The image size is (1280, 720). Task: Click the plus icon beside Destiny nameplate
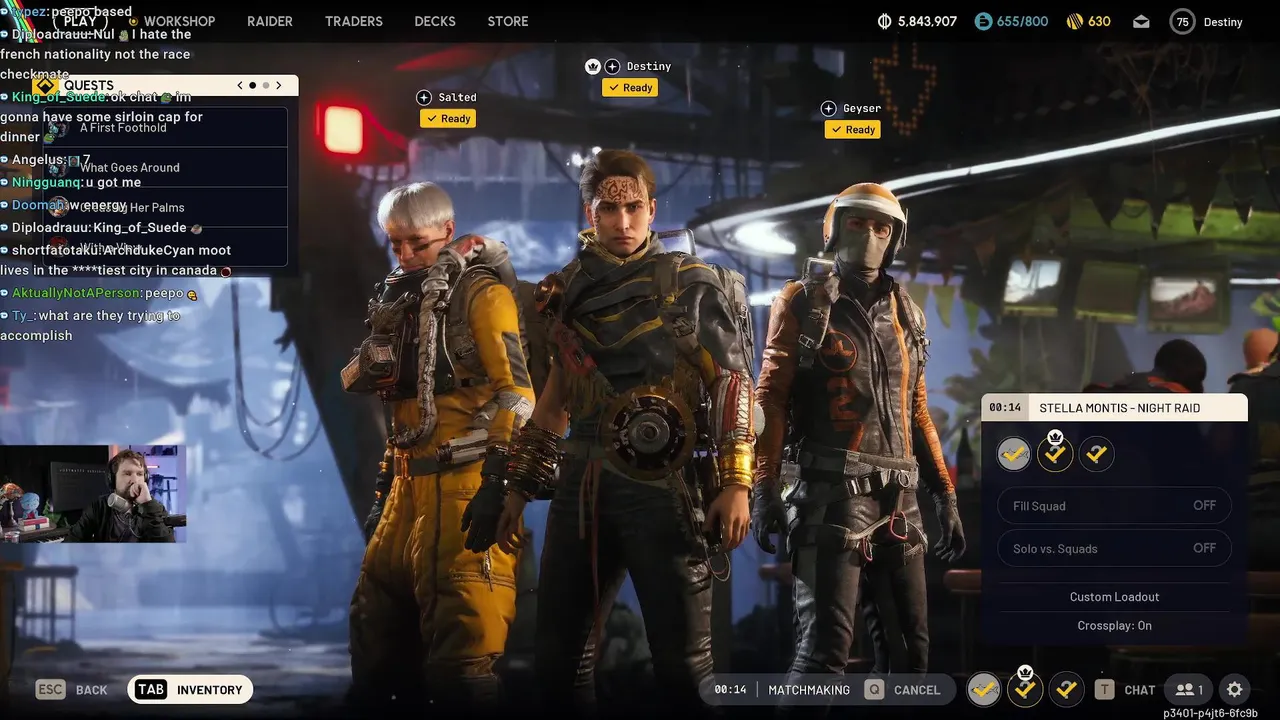[x=612, y=66]
